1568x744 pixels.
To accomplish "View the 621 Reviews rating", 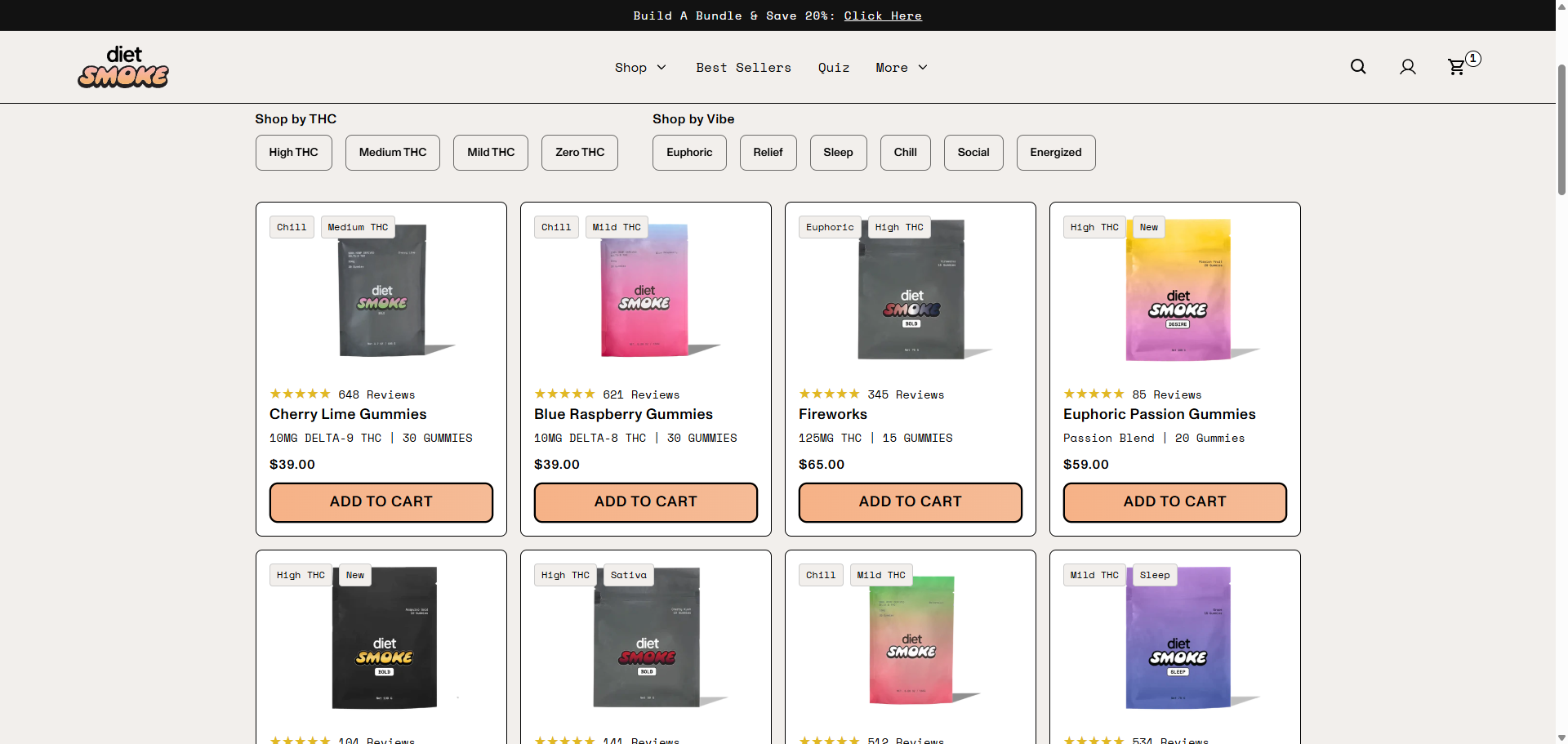I will [x=607, y=394].
